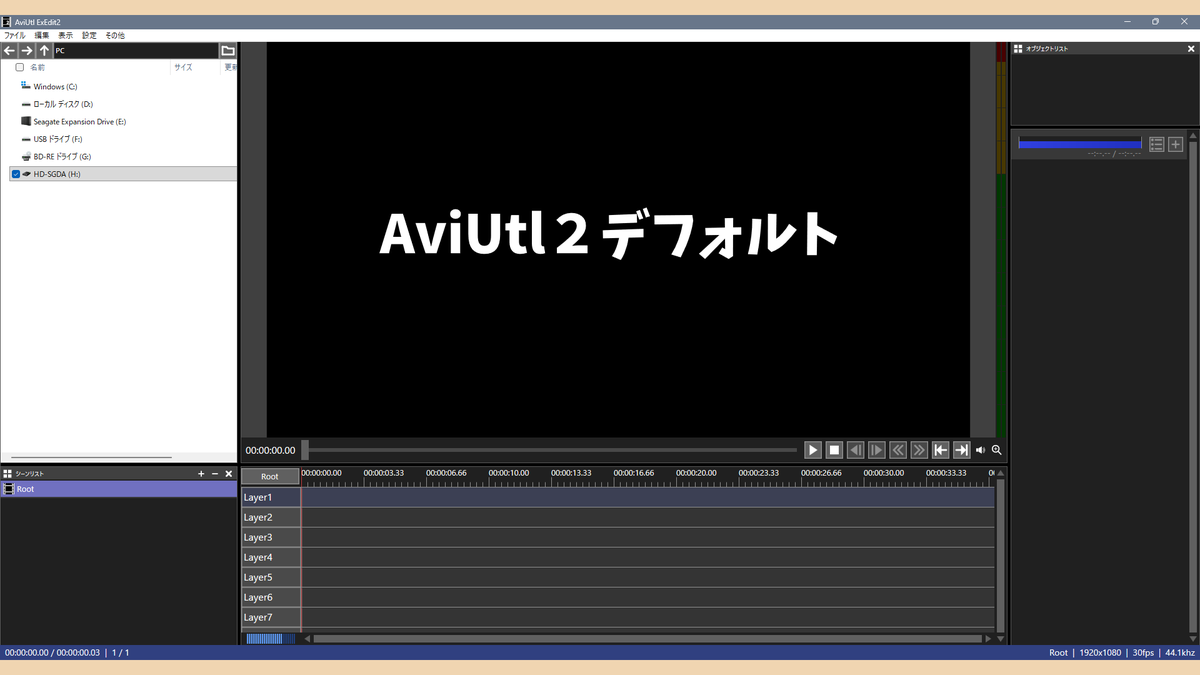Open the 設定 menu
1200x675 pixels.
[90, 35]
